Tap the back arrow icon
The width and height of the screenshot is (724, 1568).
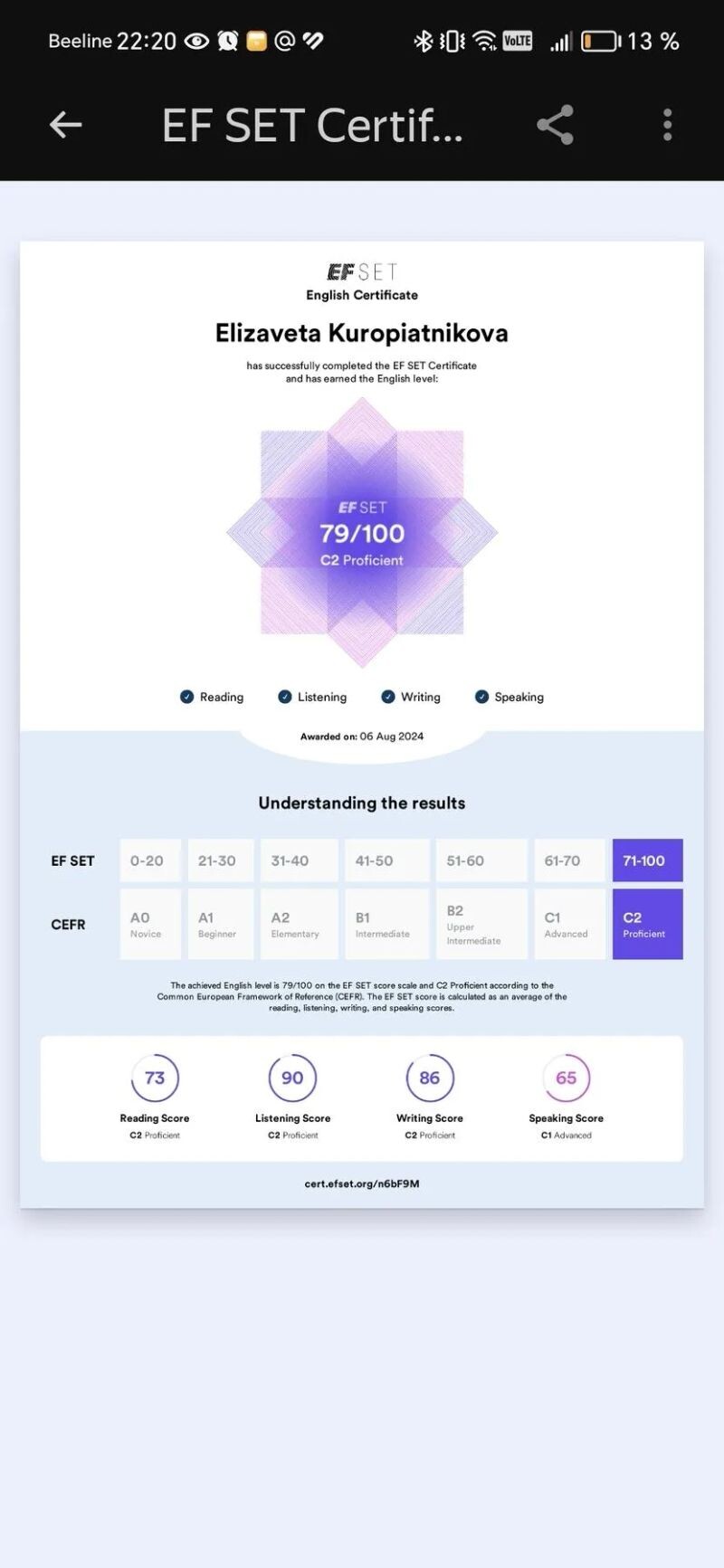[65, 125]
